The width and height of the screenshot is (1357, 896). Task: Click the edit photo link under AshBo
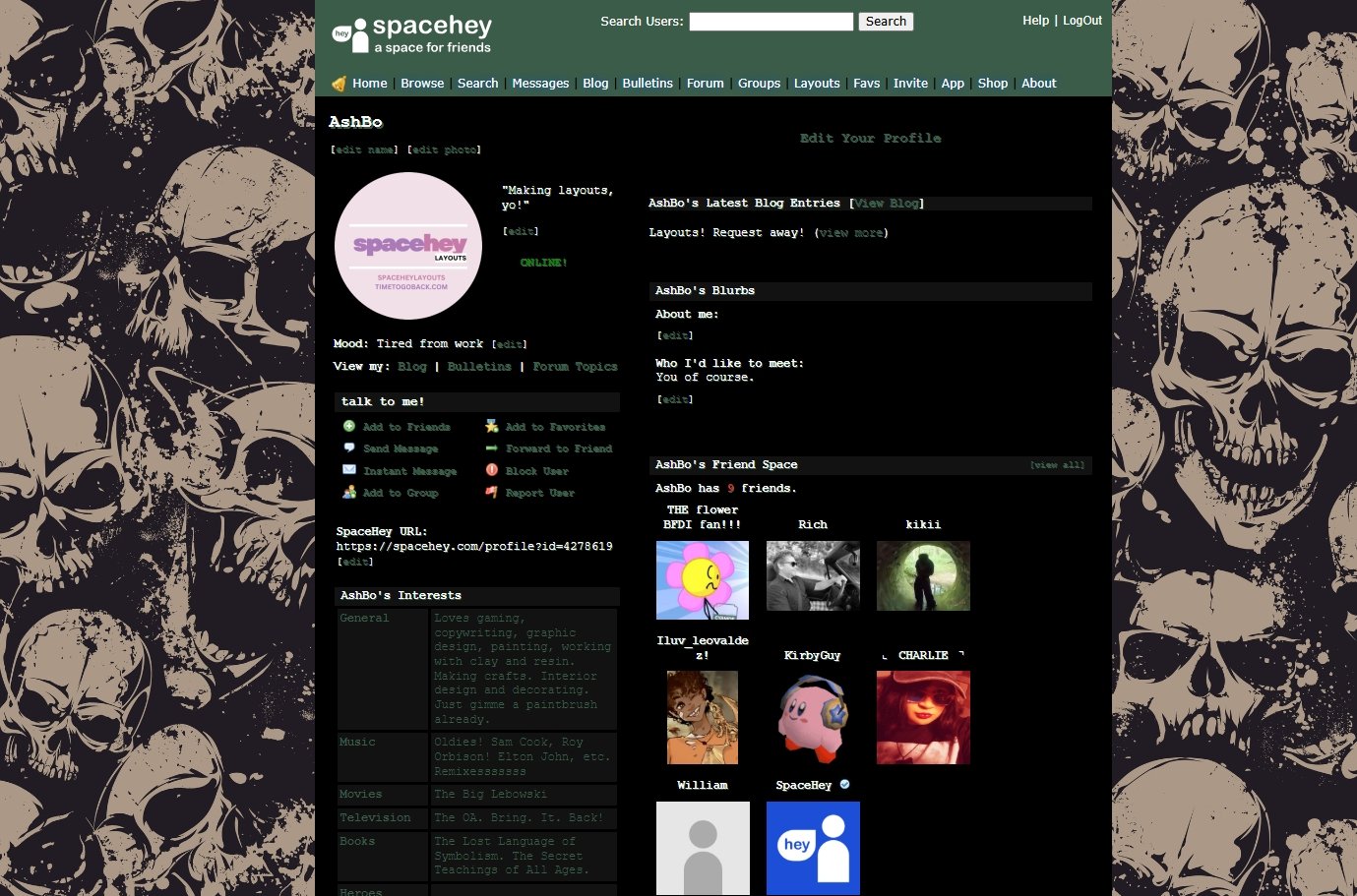point(444,149)
